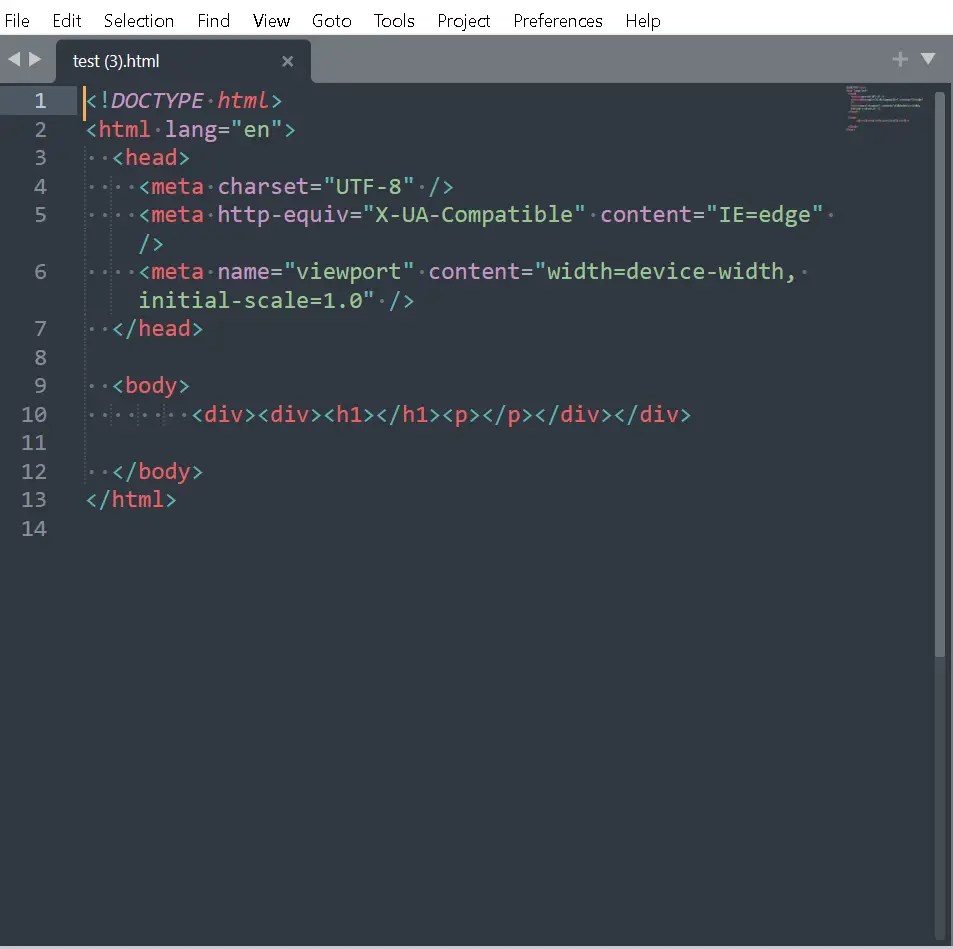Open the tab list dropdown arrow

tap(929, 59)
